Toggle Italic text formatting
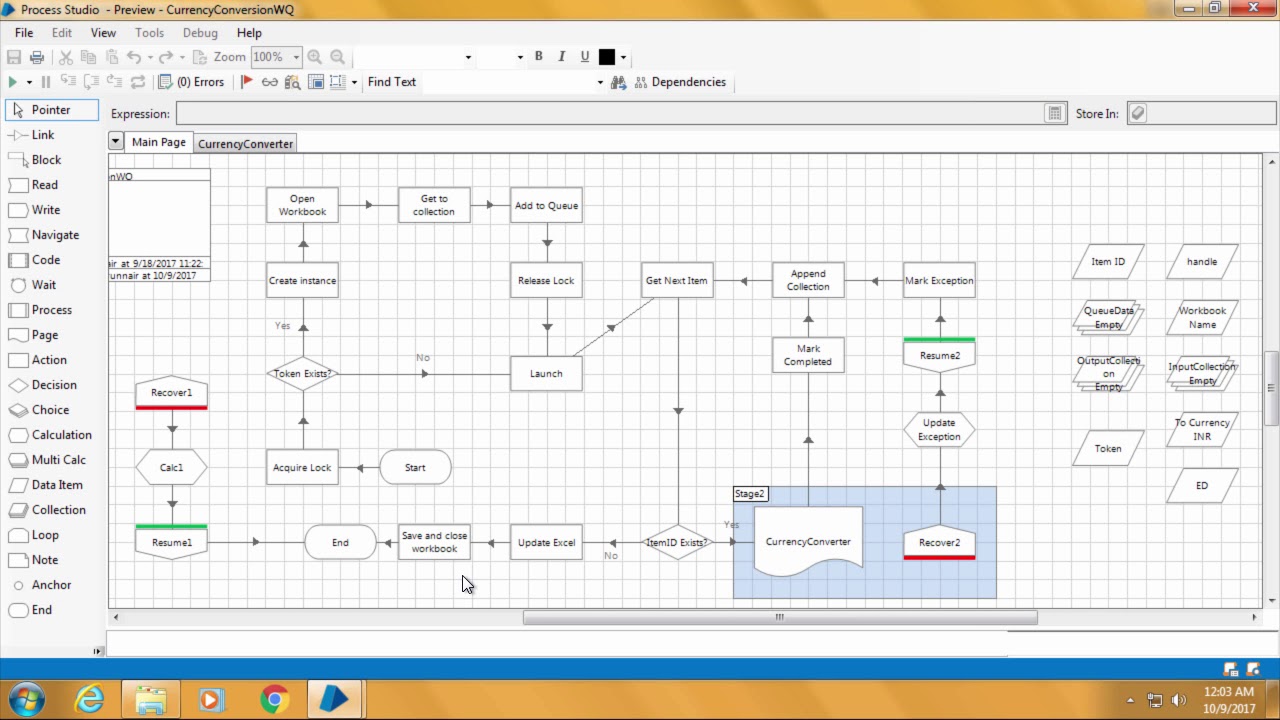 [562, 57]
